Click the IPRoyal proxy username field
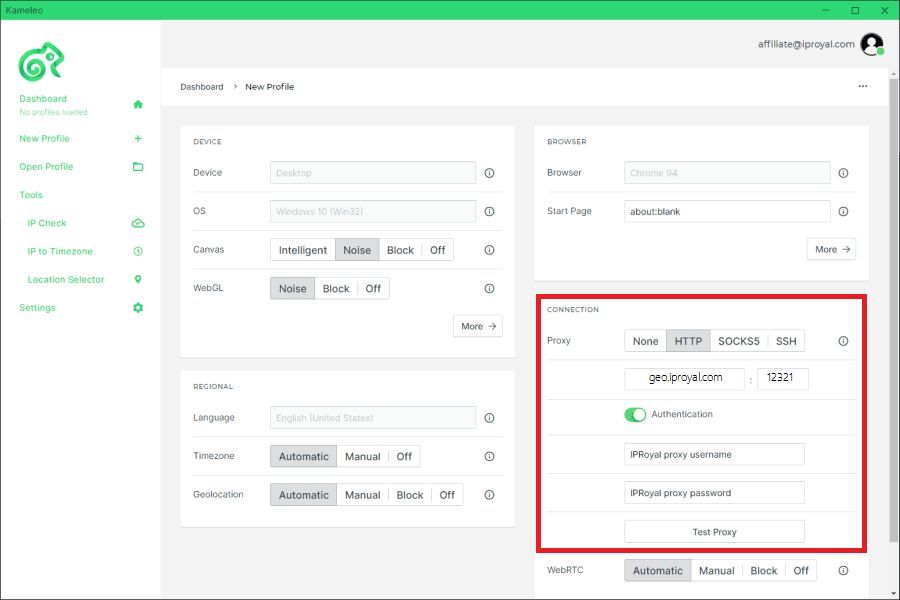This screenshot has width=900, height=600. 714,454
